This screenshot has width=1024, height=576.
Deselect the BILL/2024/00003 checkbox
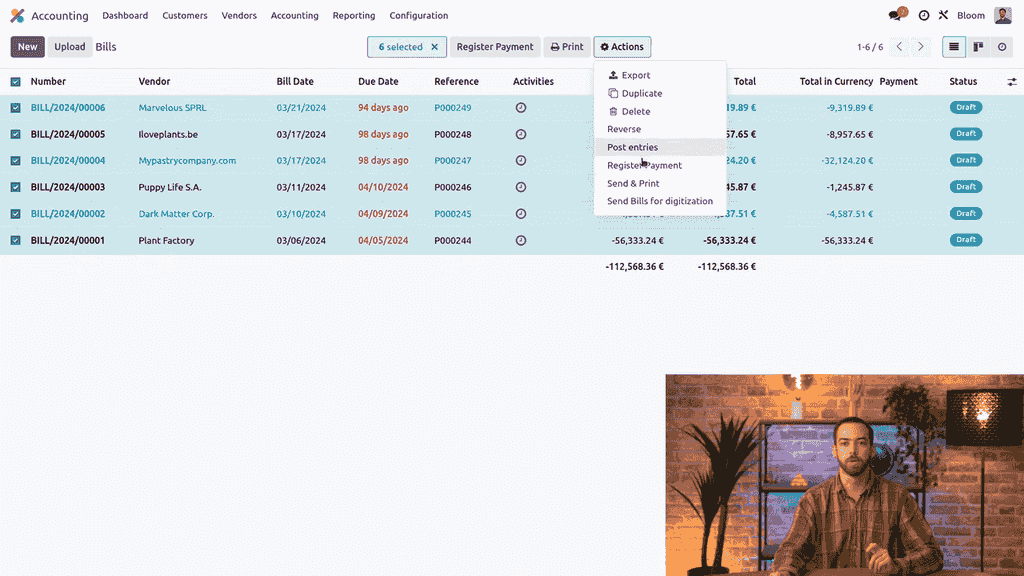pos(15,187)
